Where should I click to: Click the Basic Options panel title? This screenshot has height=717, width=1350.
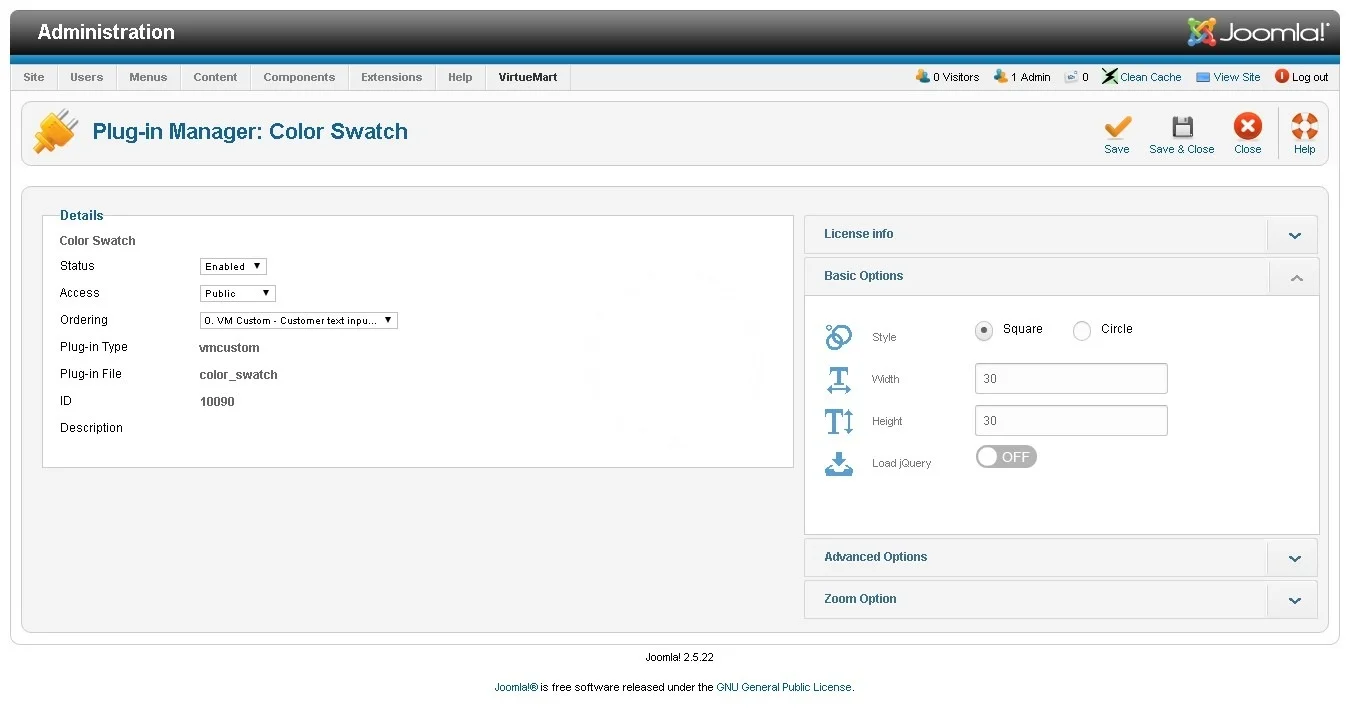click(x=863, y=276)
